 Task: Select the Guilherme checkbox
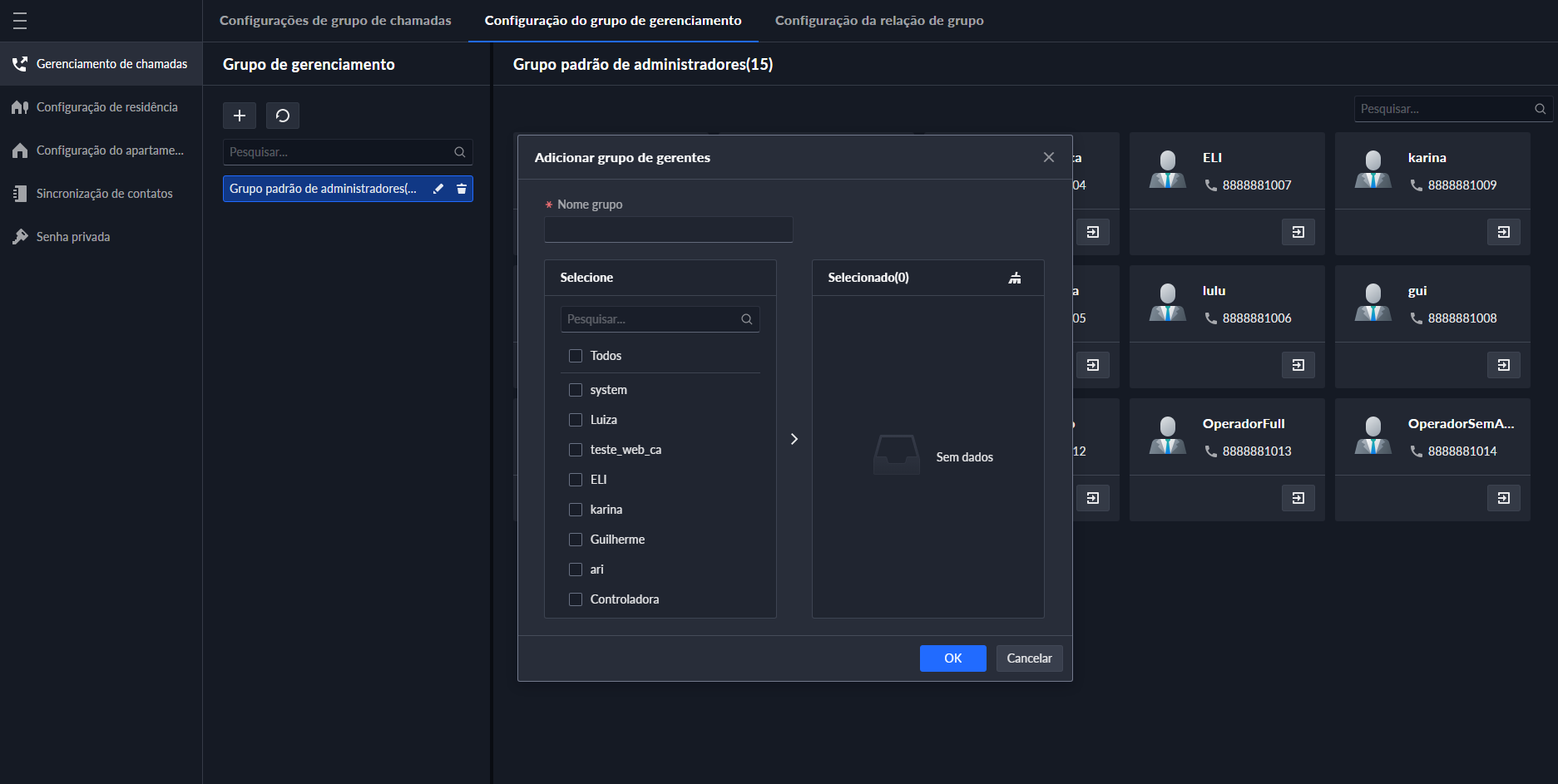pos(576,540)
